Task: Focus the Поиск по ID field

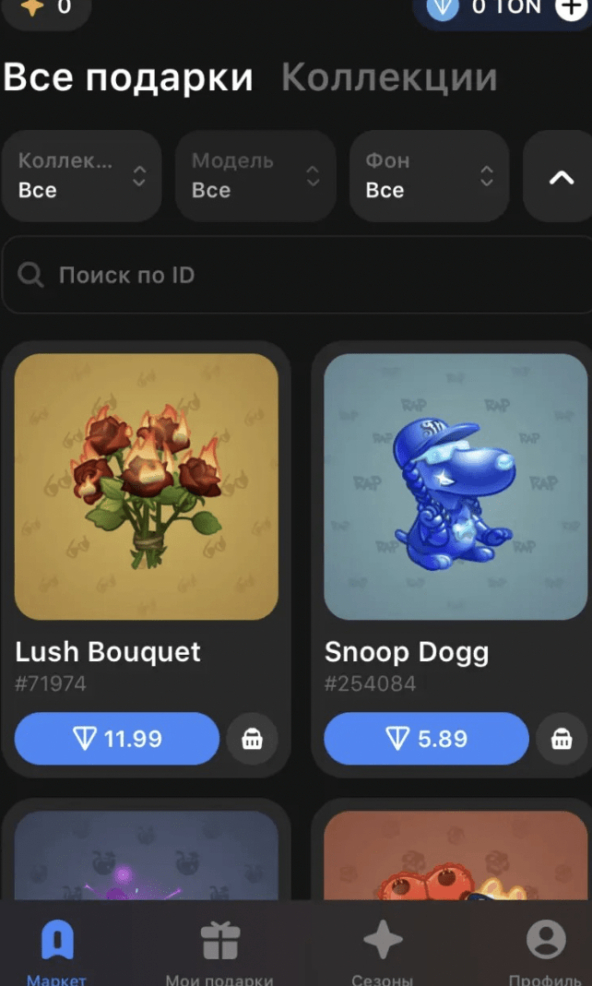Action: (297, 275)
